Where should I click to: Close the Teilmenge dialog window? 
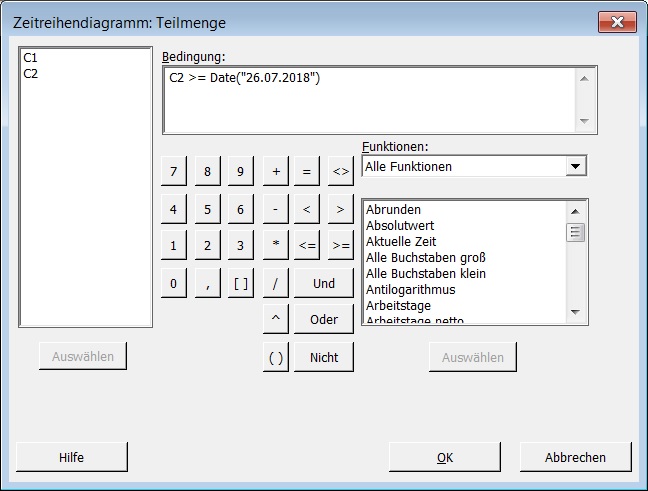tap(617, 22)
